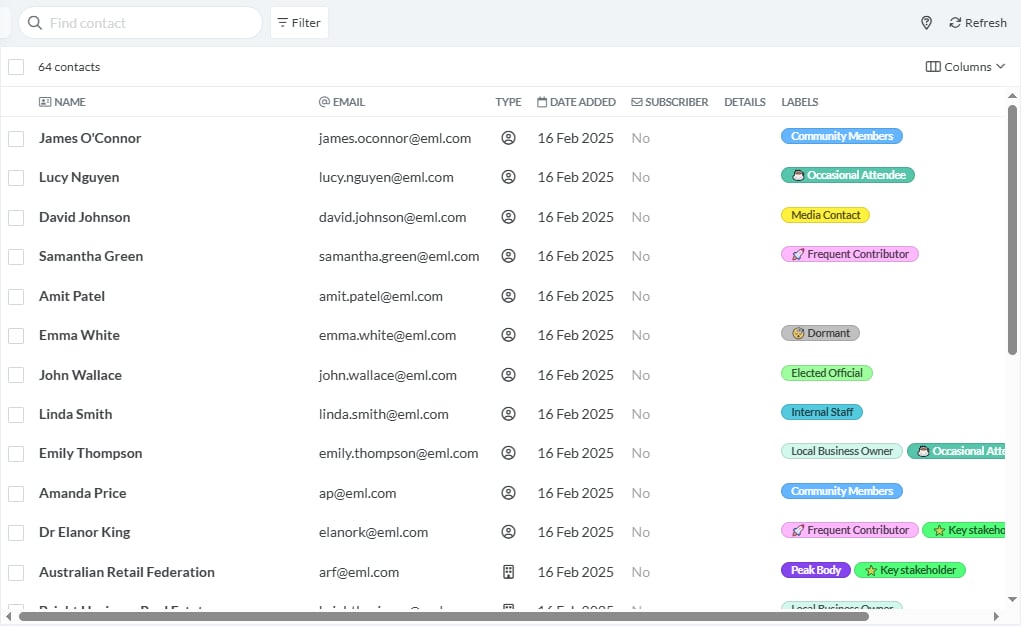Click the horizontal scrollbar right arrow

[996, 616]
